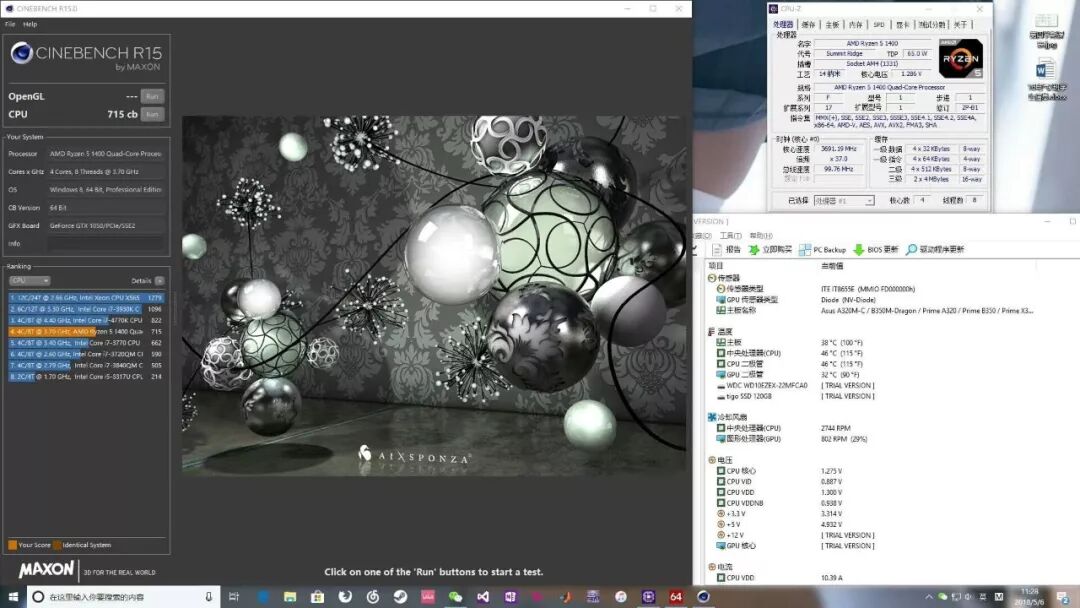Select the Intel Xeon CPU X5650 ranking row
This screenshot has width=1080, height=608.
click(x=86, y=297)
